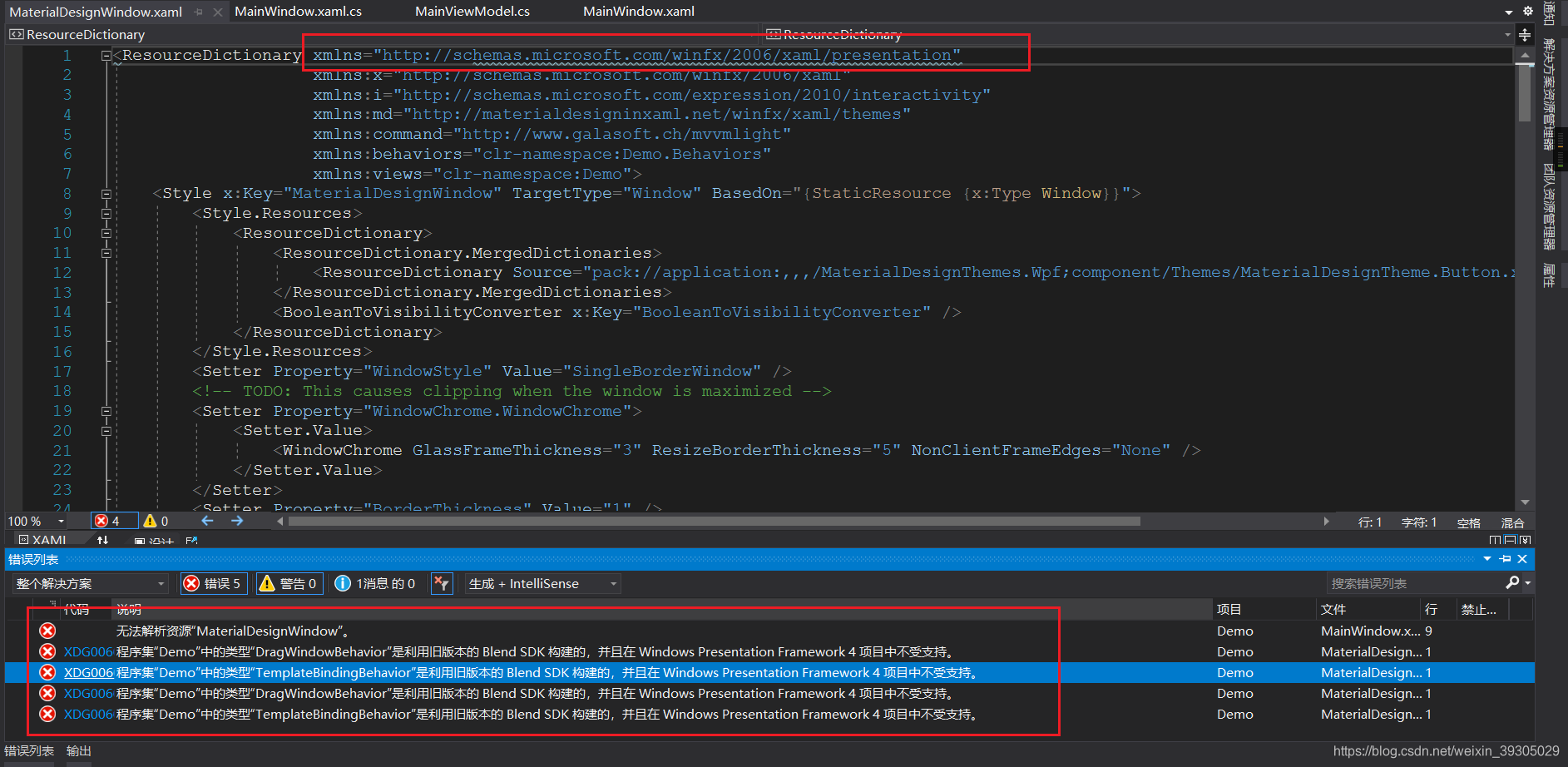The height and width of the screenshot is (767, 1568).
Task: Close the MaterialDesignWindow.xaml tab
Action: (x=217, y=12)
